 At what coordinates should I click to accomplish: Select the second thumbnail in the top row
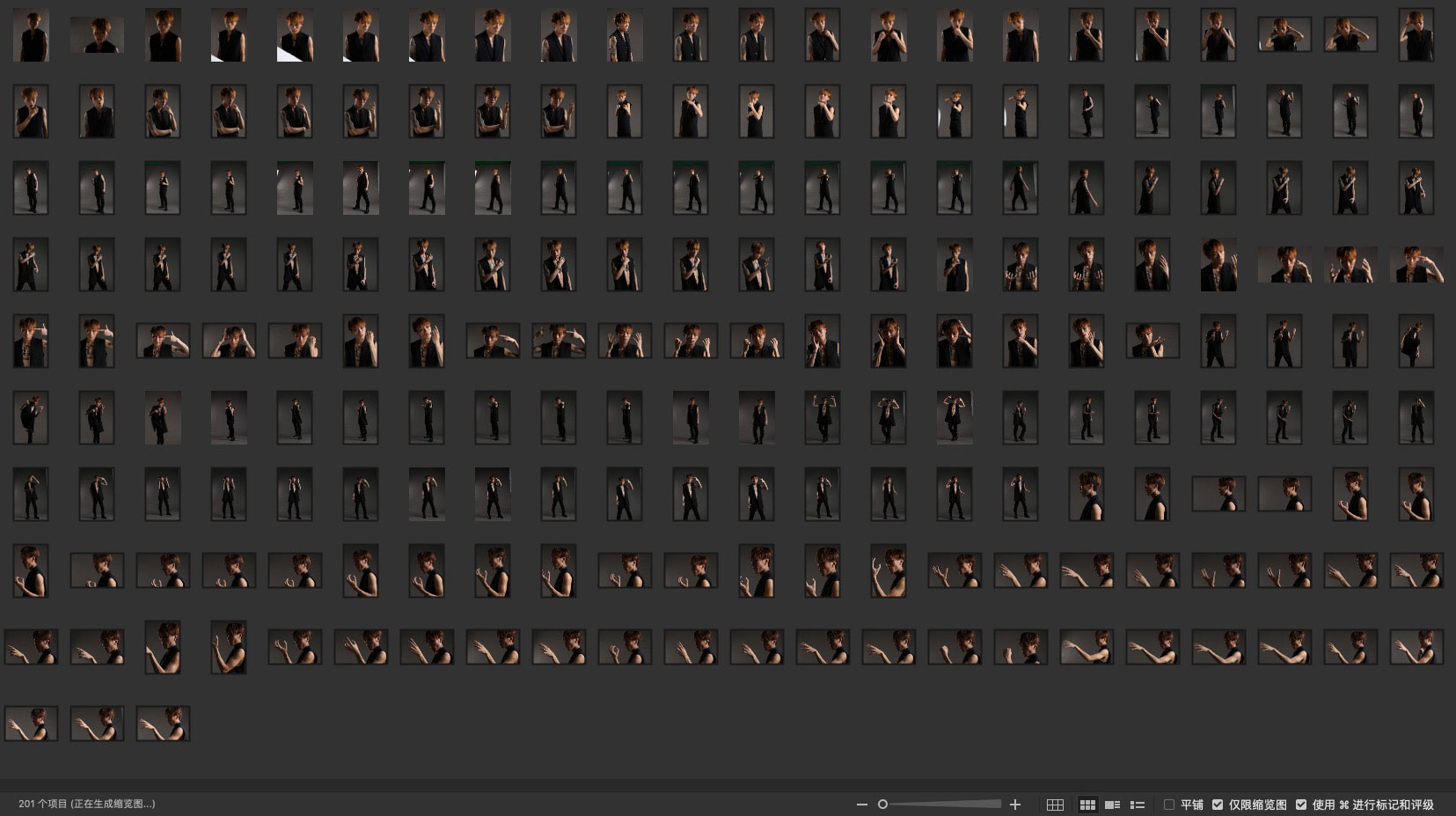click(97, 35)
